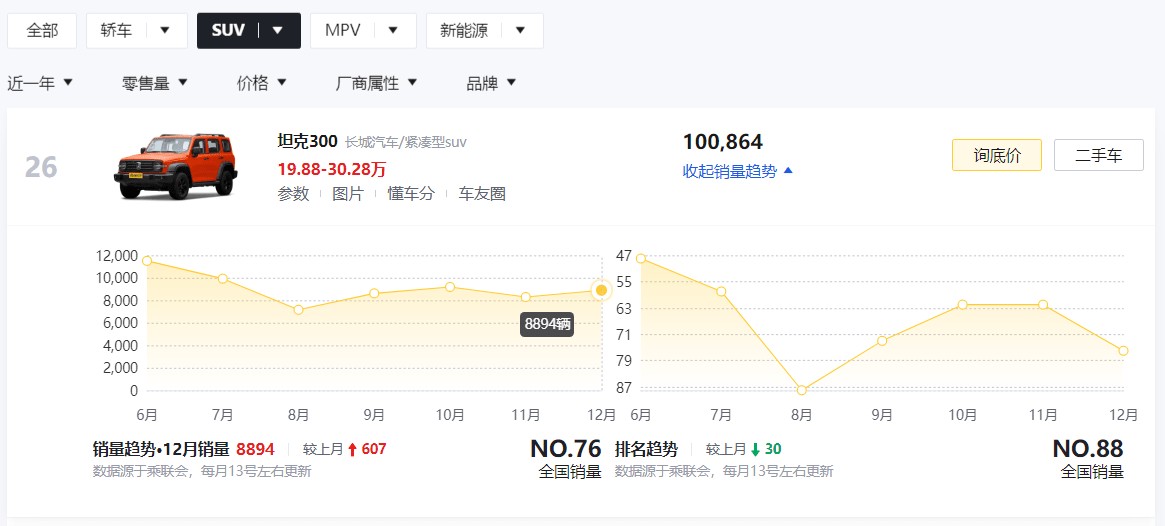The height and width of the screenshot is (526, 1165).
Task: Click the 100,864 total sales figure
Action: pos(723,142)
